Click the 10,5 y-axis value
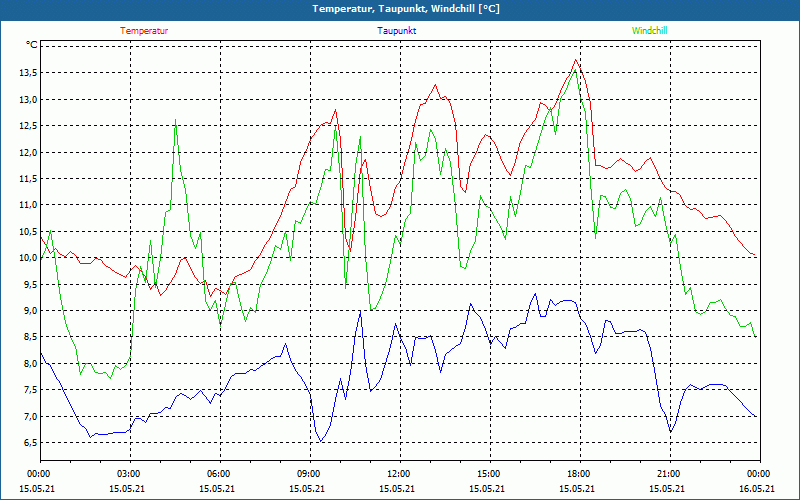This screenshot has height=500, width=800. (x=28, y=232)
